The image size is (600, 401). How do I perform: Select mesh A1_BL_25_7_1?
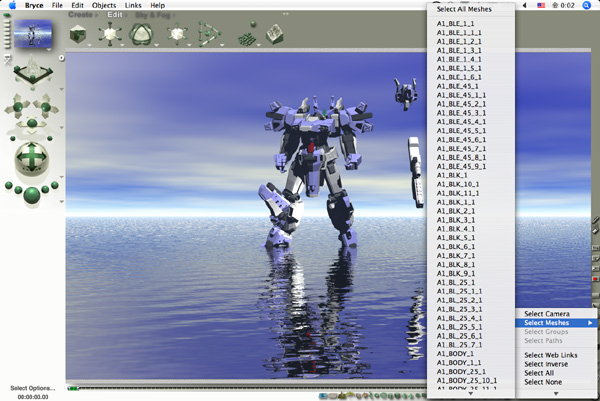point(470,345)
